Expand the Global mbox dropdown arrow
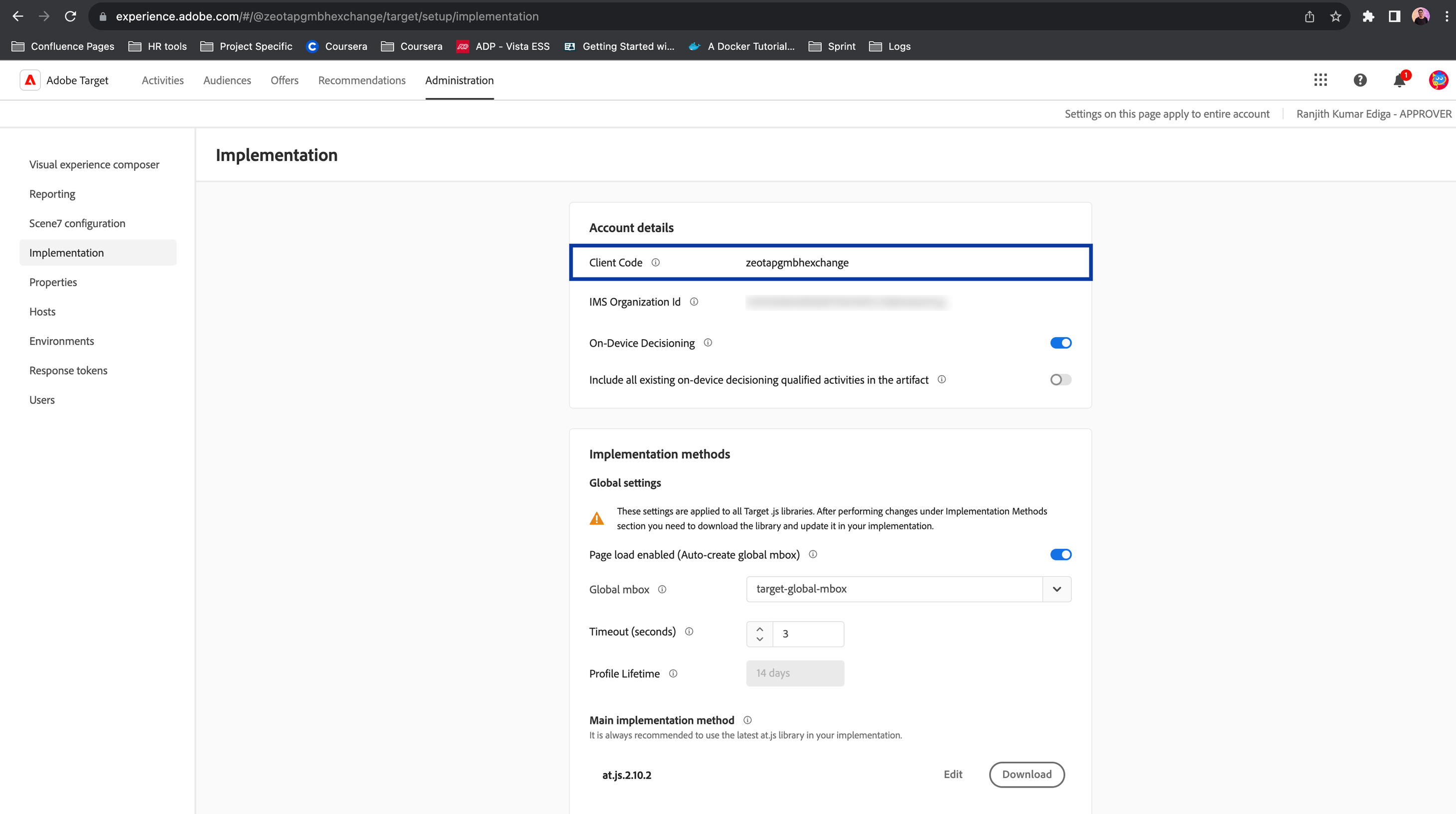The image size is (1456, 814). (1056, 589)
